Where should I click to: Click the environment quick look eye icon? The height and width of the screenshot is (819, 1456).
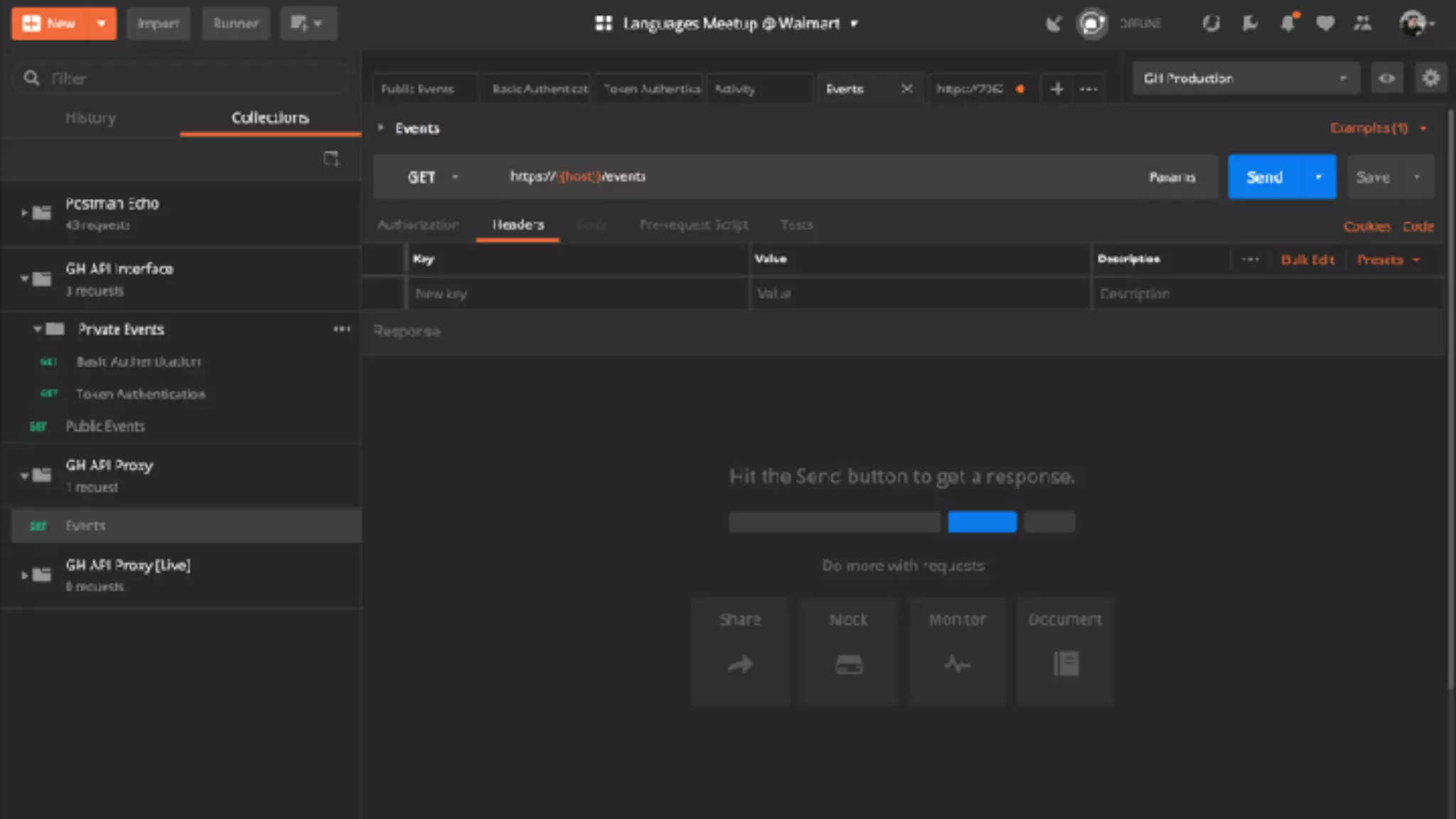click(1386, 78)
